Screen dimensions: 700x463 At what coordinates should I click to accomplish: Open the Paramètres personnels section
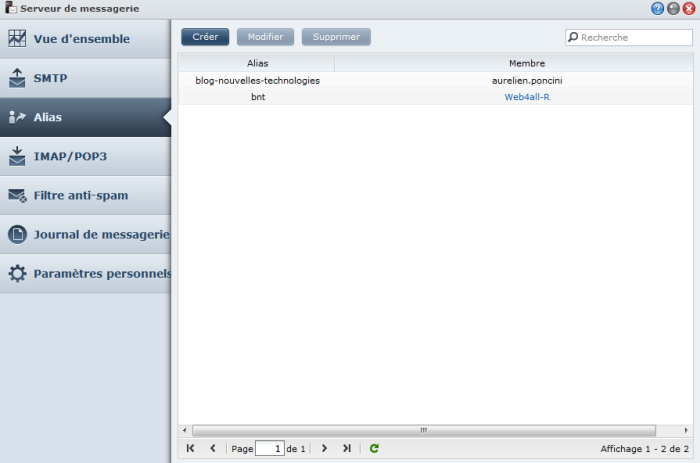[x=85, y=273]
